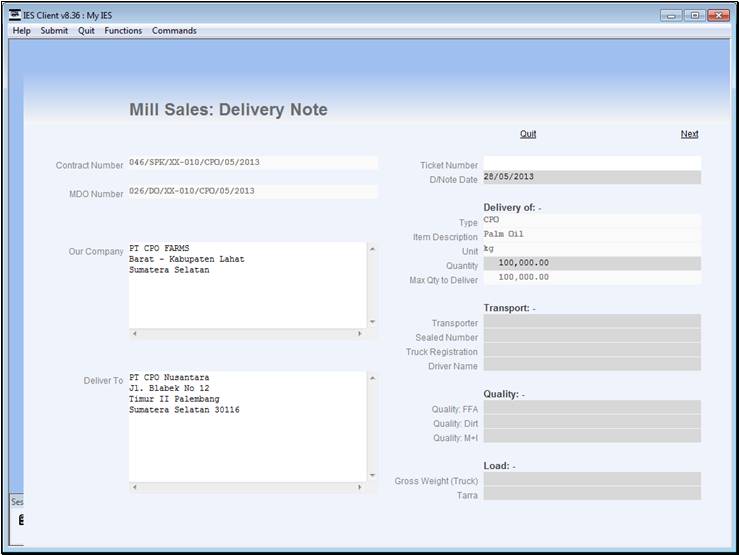Image resolution: width=739 pixels, height=555 pixels.
Task: Click the D/Note Date field
Action: [592, 177]
